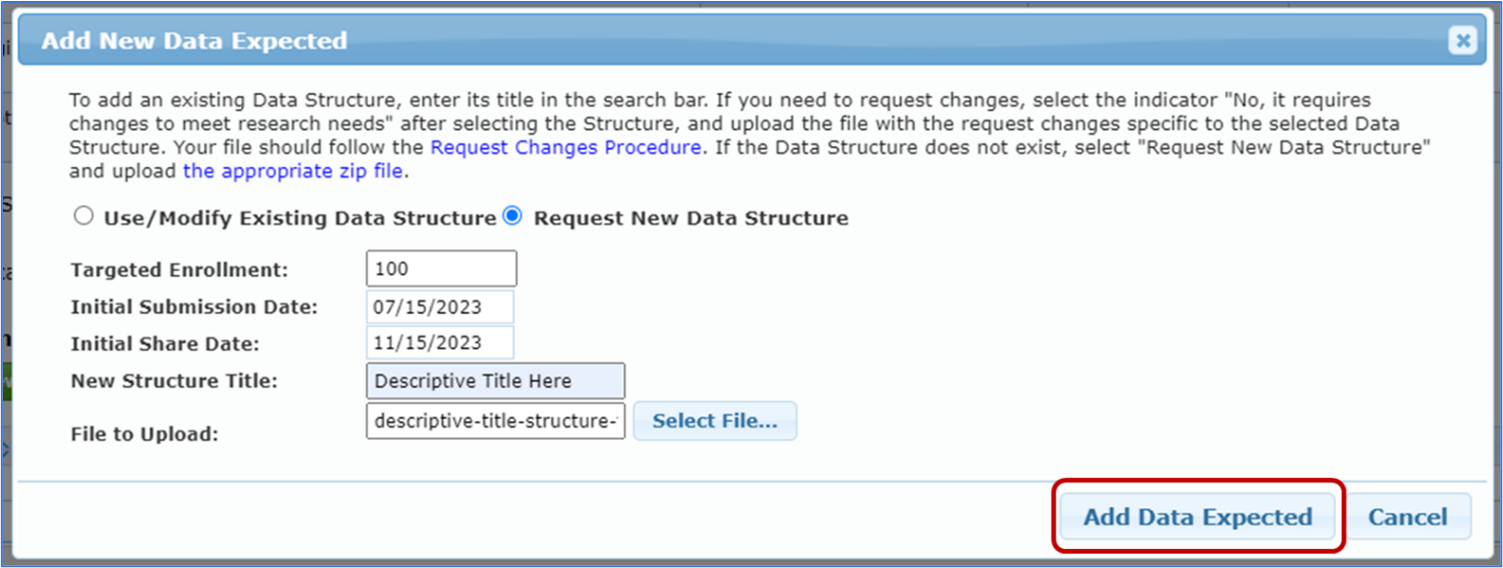Screen dimensions: 1503x568
Task: Close the Add New Data Expected dialog
Action: coord(1462,41)
